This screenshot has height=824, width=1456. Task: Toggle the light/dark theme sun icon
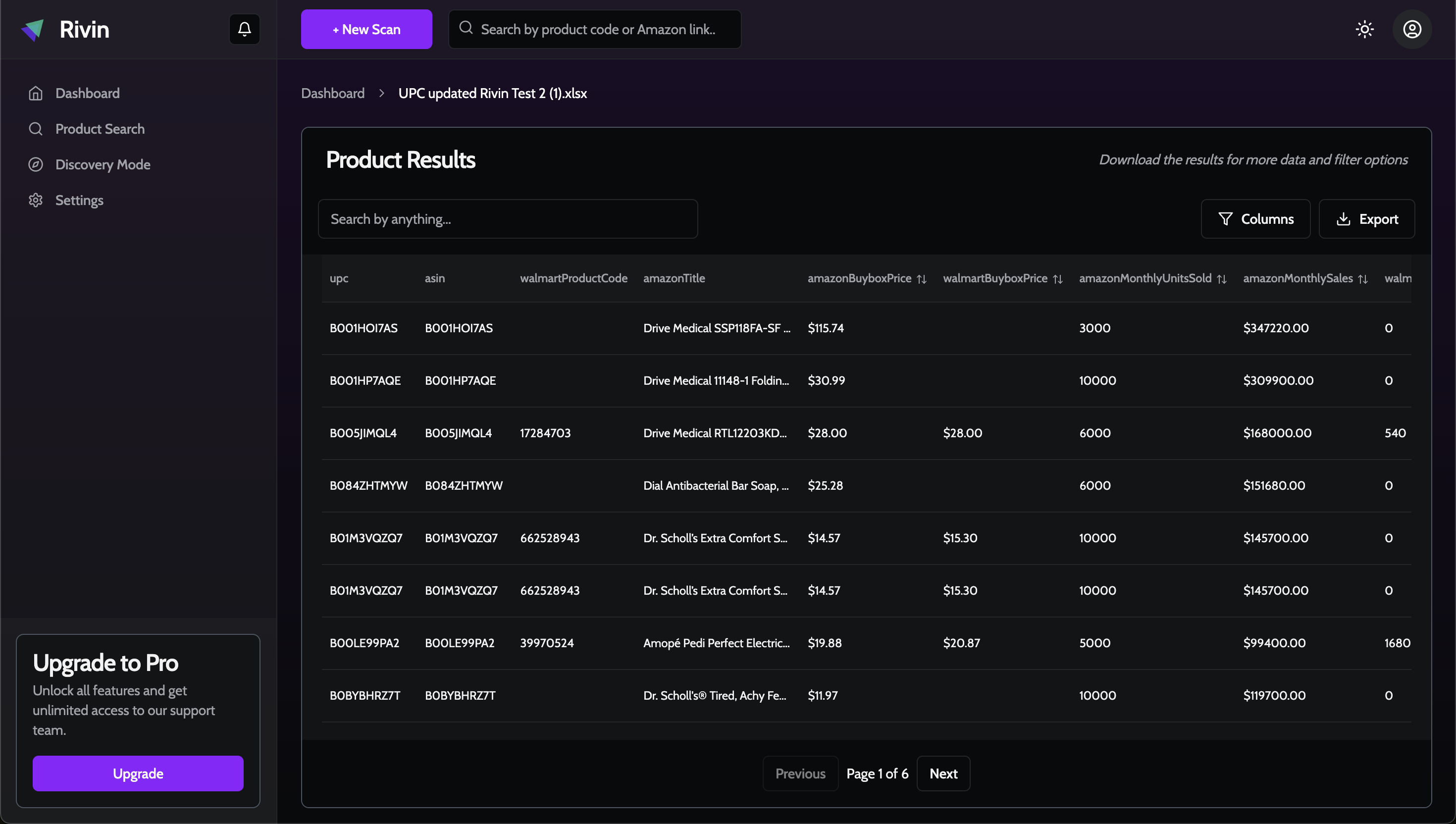pyautogui.click(x=1364, y=29)
